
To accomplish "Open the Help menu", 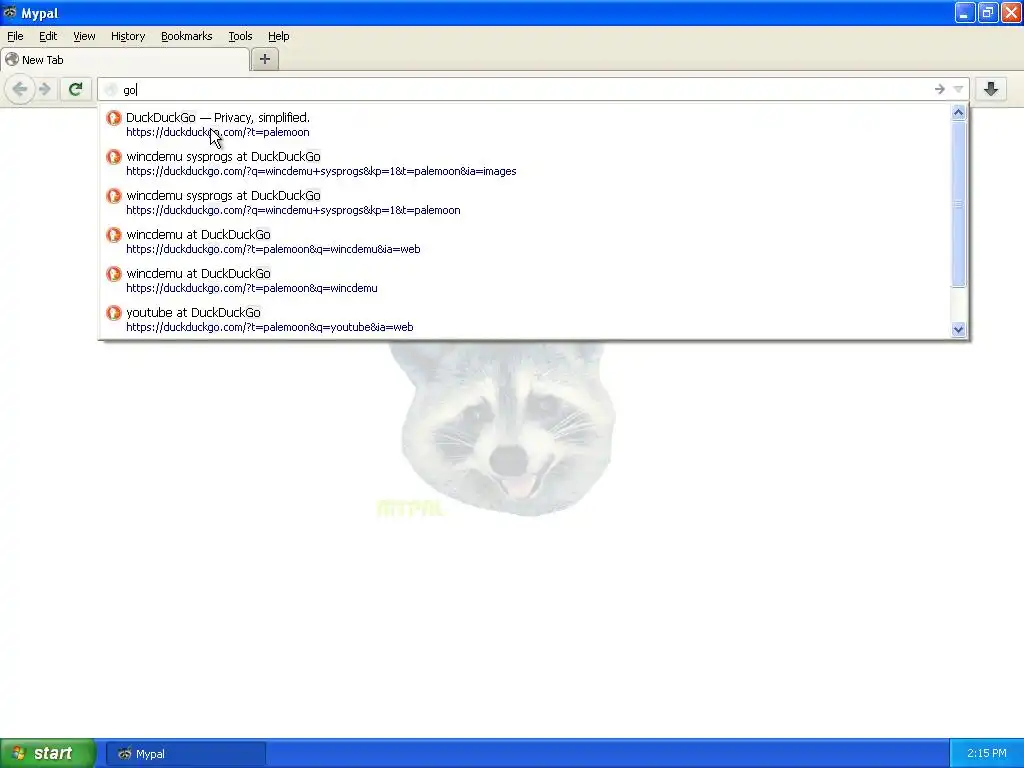I will point(279,37).
